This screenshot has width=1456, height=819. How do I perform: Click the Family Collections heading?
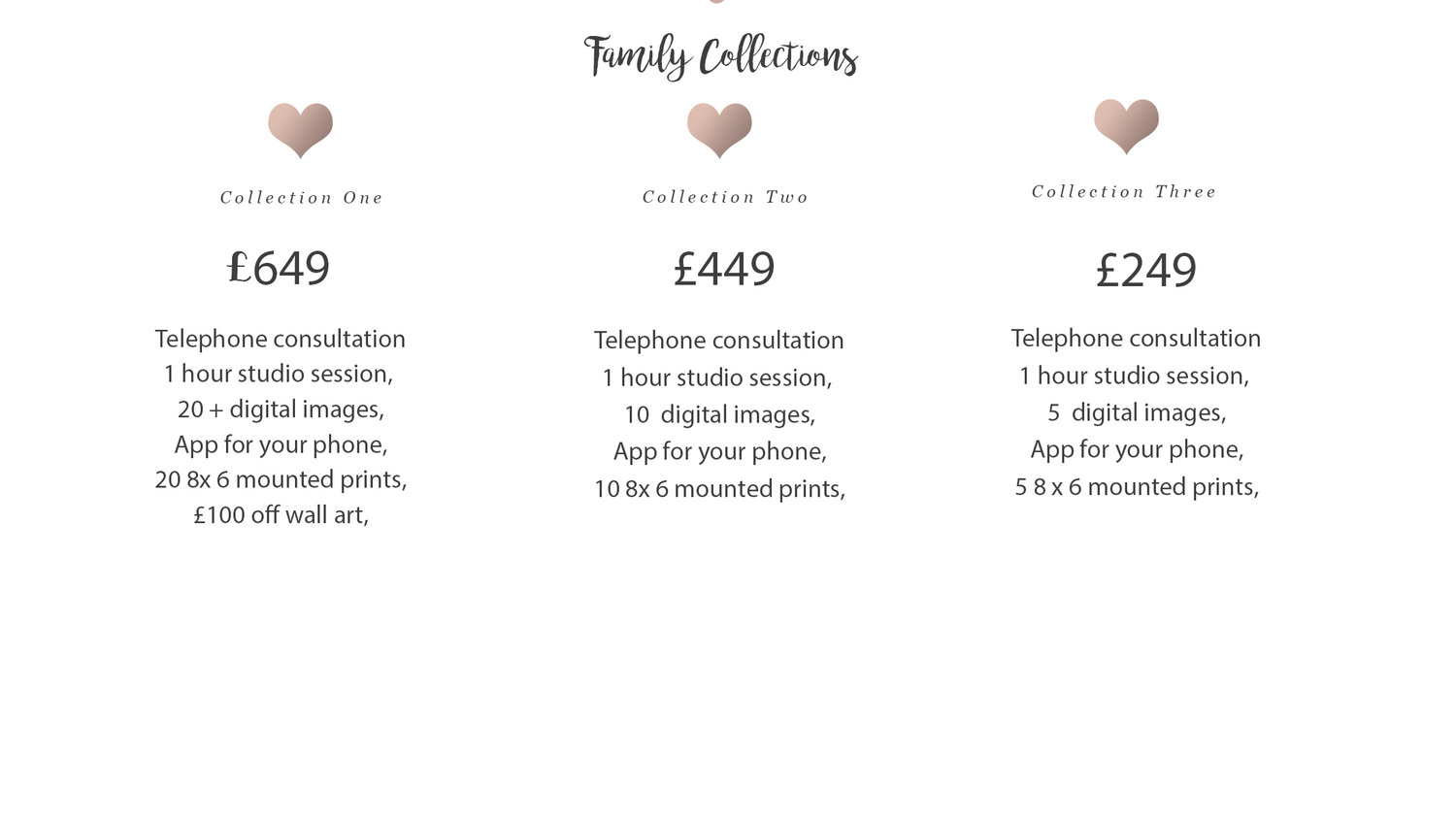(x=720, y=56)
